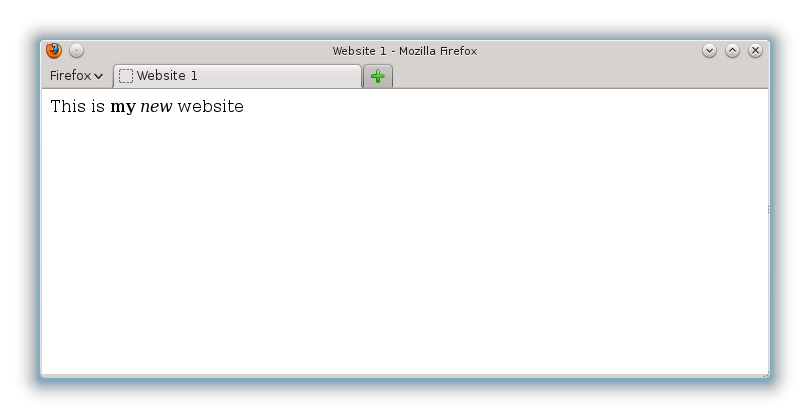
Task: Click the bold word "my" on page
Action: click(x=123, y=107)
